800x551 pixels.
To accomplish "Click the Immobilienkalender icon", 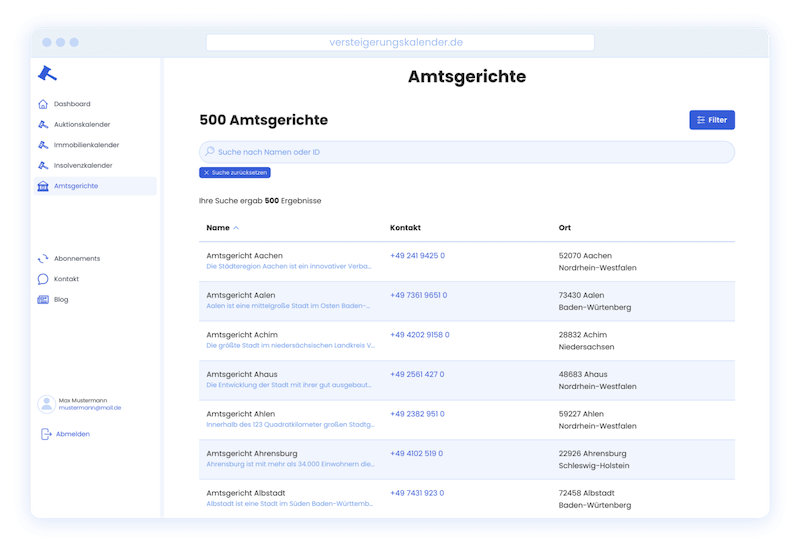I will click(43, 145).
